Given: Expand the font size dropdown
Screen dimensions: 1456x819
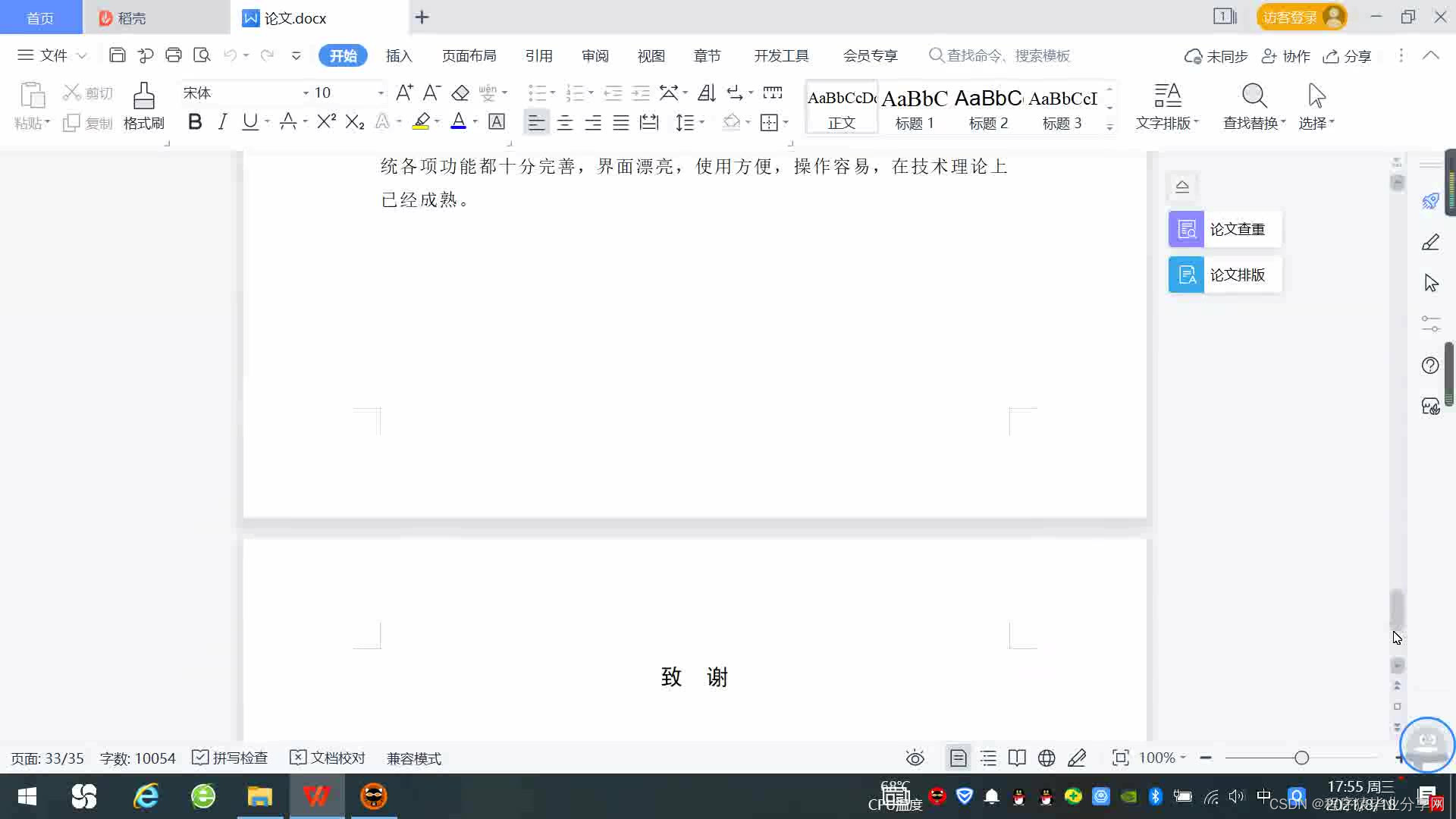Looking at the screenshot, I should click(x=381, y=93).
